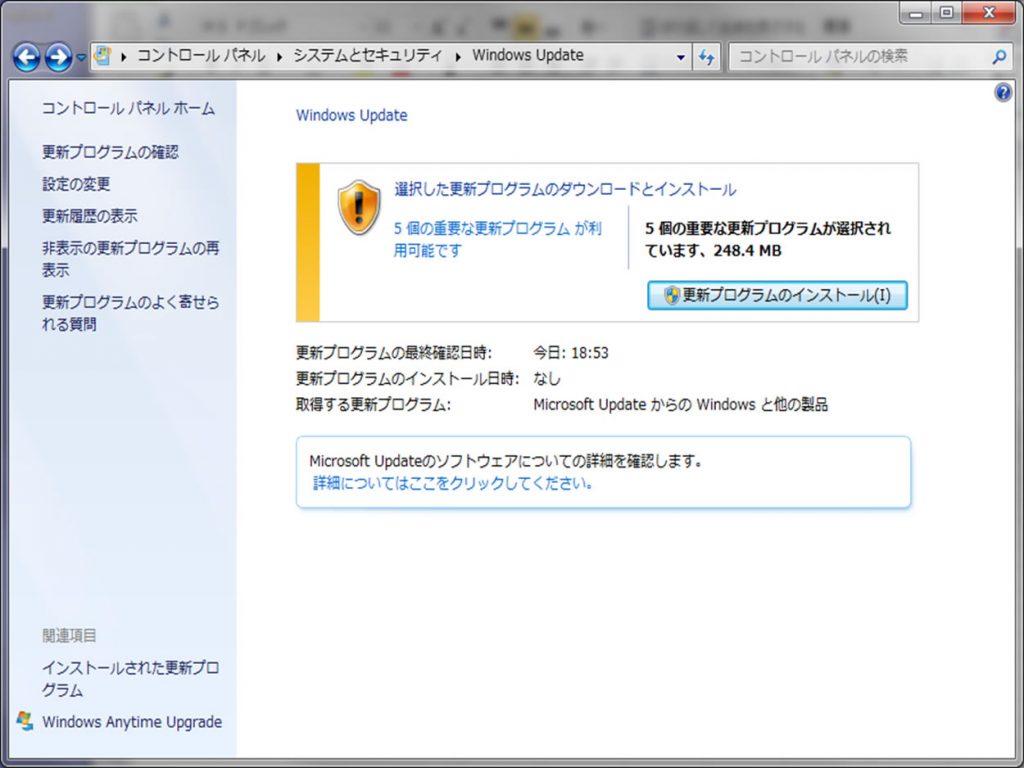Click the 今日: 18:53 last-checked value
The height and width of the screenshot is (768, 1024).
pyautogui.click(x=571, y=353)
